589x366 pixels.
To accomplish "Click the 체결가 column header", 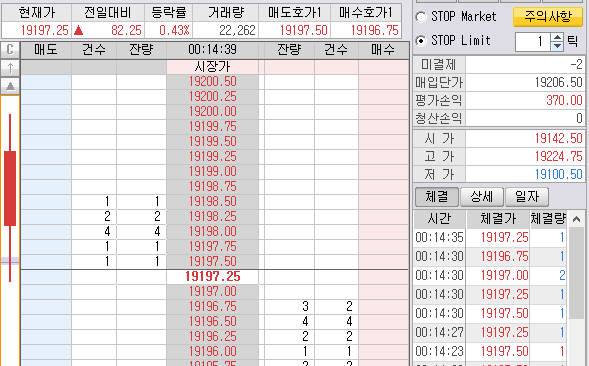I will click(x=498, y=219).
